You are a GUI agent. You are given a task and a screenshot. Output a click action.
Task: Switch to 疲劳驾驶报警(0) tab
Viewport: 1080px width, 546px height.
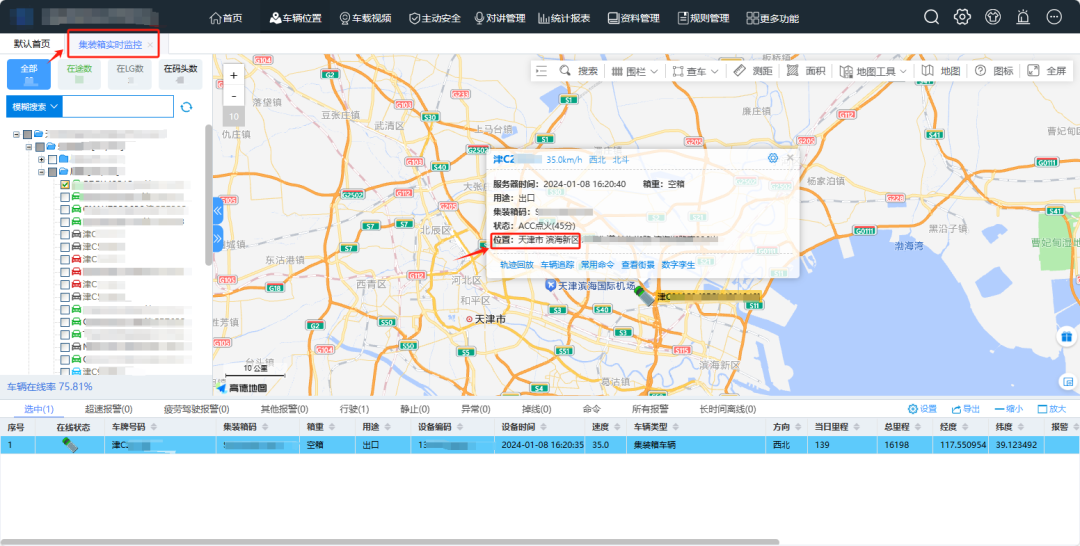(x=196, y=409)
